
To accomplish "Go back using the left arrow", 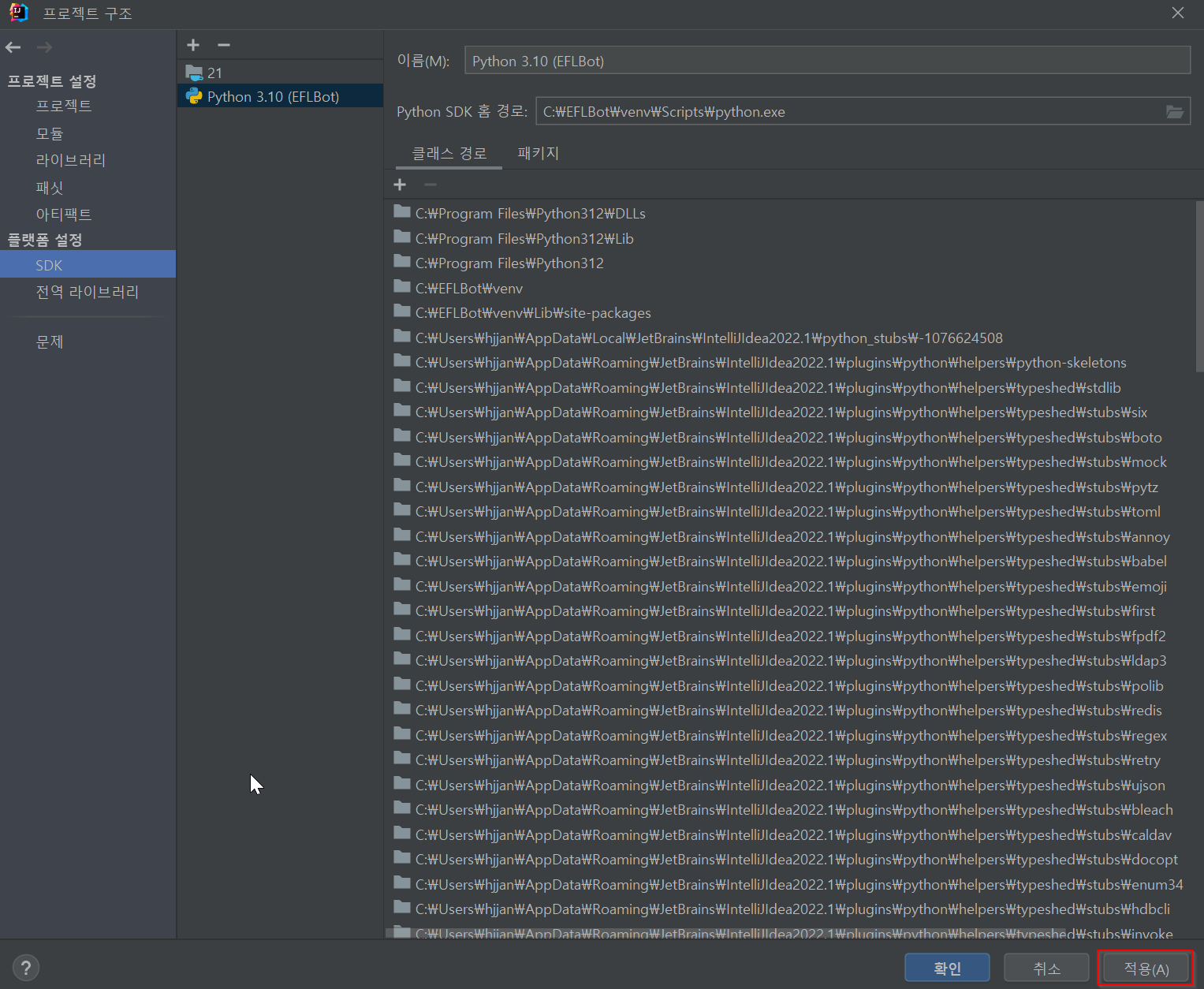I will [x=13, y=47].
